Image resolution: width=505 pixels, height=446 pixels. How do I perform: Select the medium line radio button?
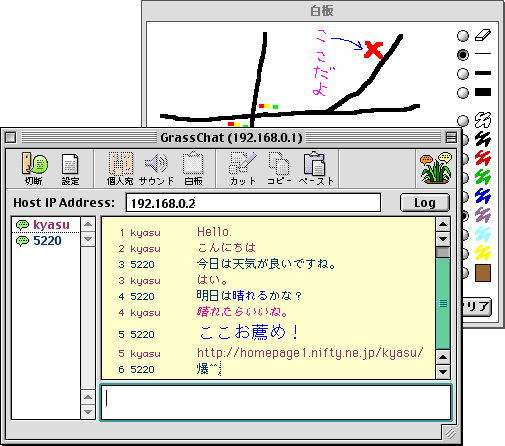[x=463, y=74]
